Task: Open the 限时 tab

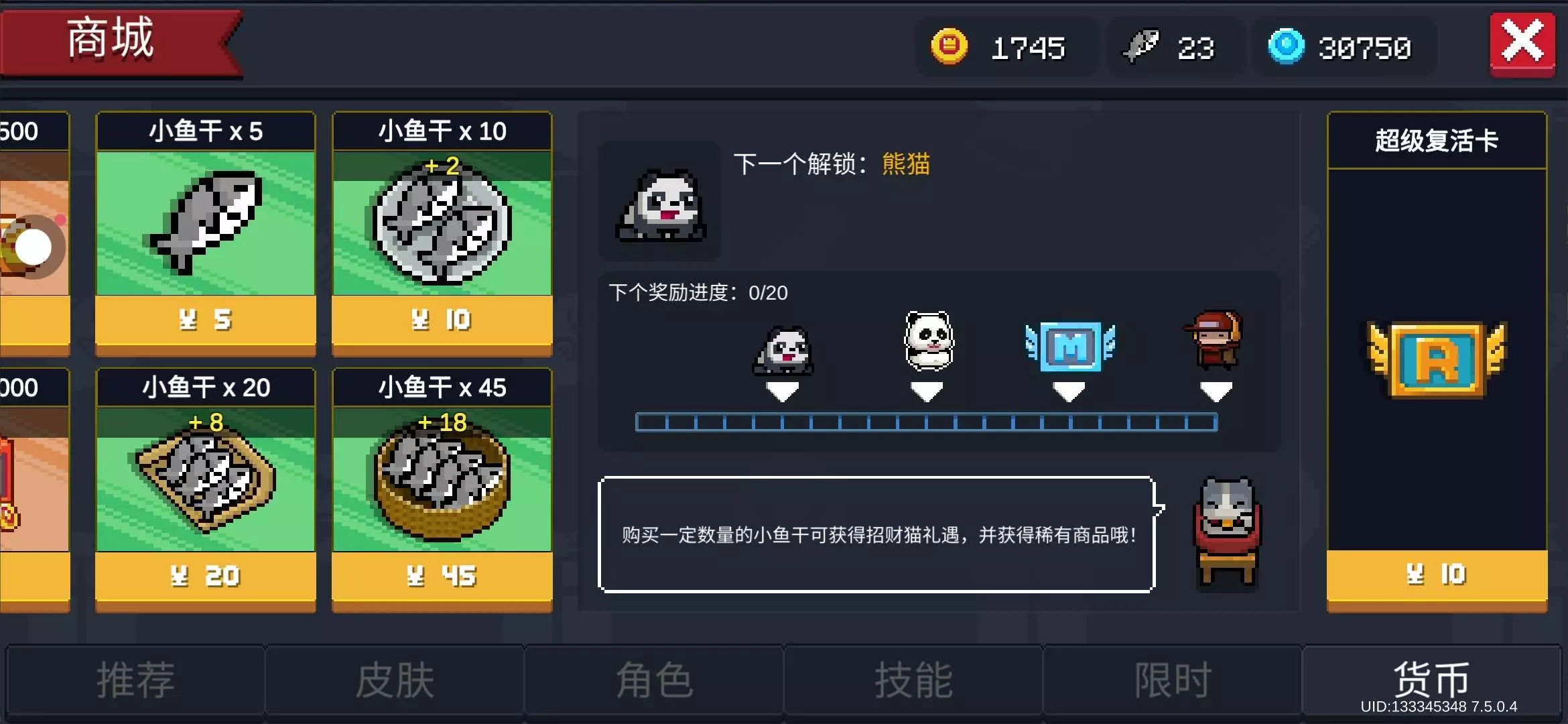Action: coord(1173,680)
